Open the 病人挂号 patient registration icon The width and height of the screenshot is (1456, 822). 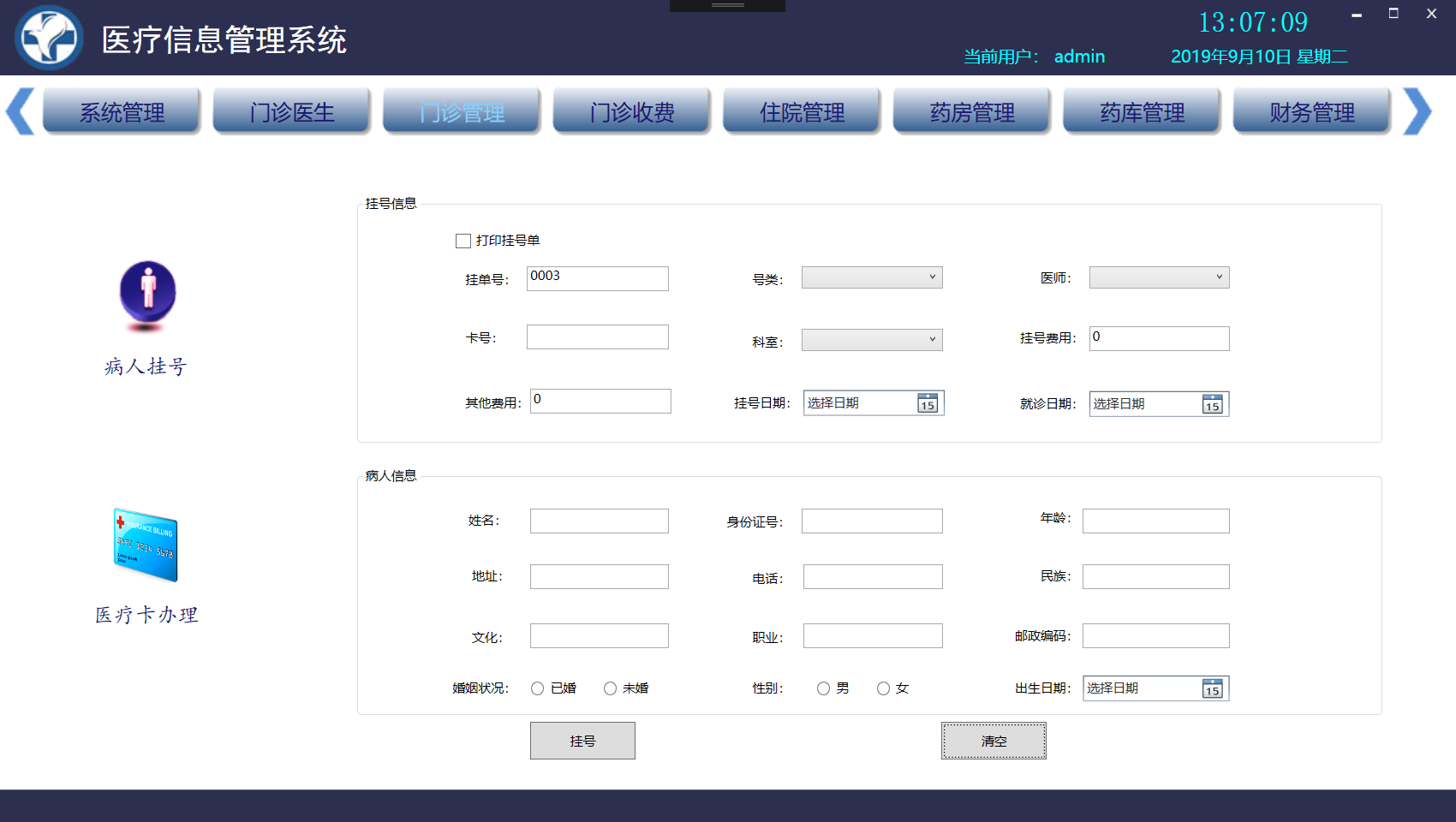(147, 296)
